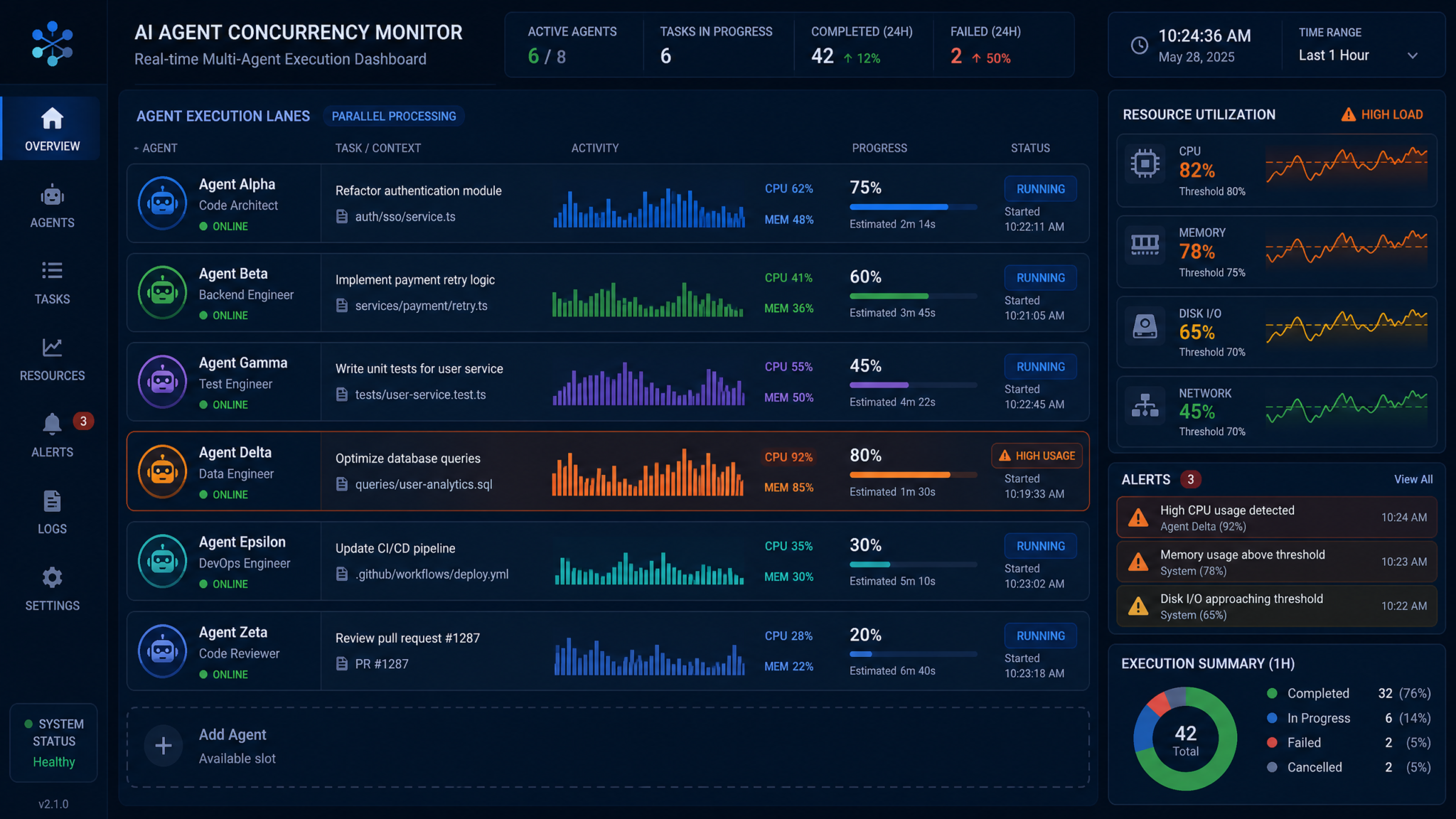Click Completed legend entry in summary
This screenshot has width=1456, height=819.
pos(1349,693)
